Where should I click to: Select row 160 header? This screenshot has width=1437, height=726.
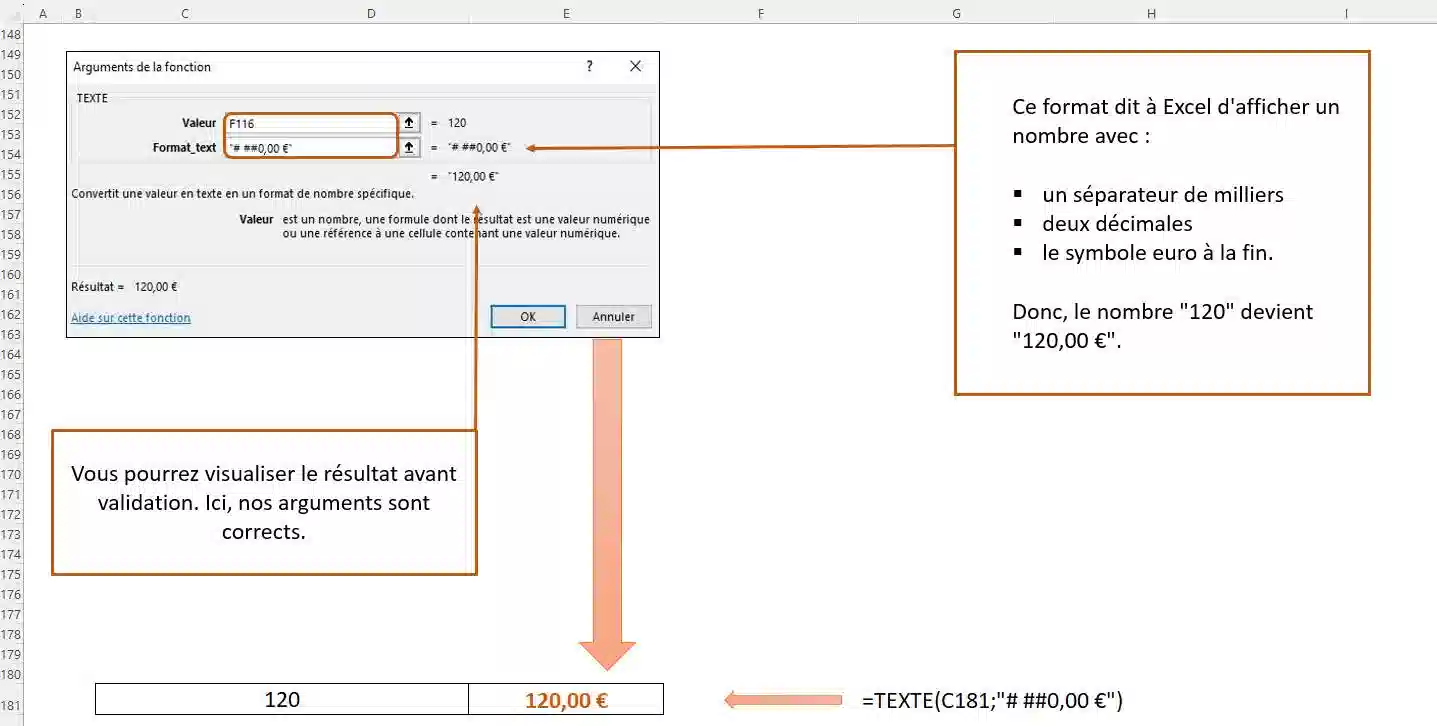click(11, 275)
